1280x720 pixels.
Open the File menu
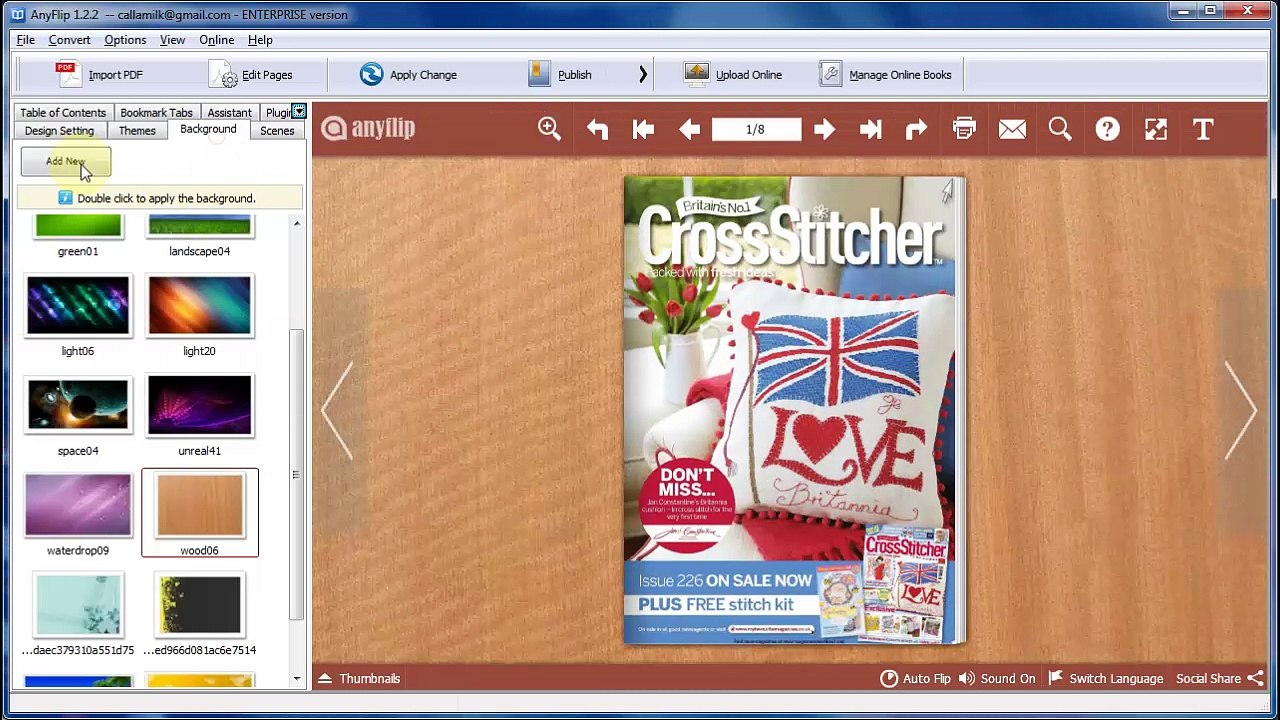(26, 40)
